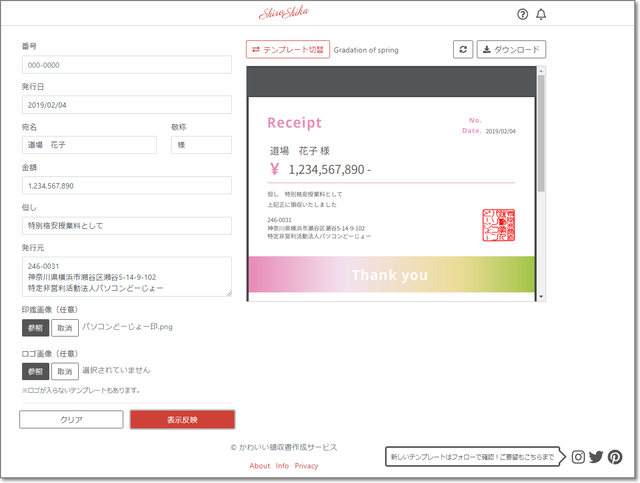This screenshot has width=640, height=483.
Task: Click the ShiroShika logo
Action: coord(282,13)
